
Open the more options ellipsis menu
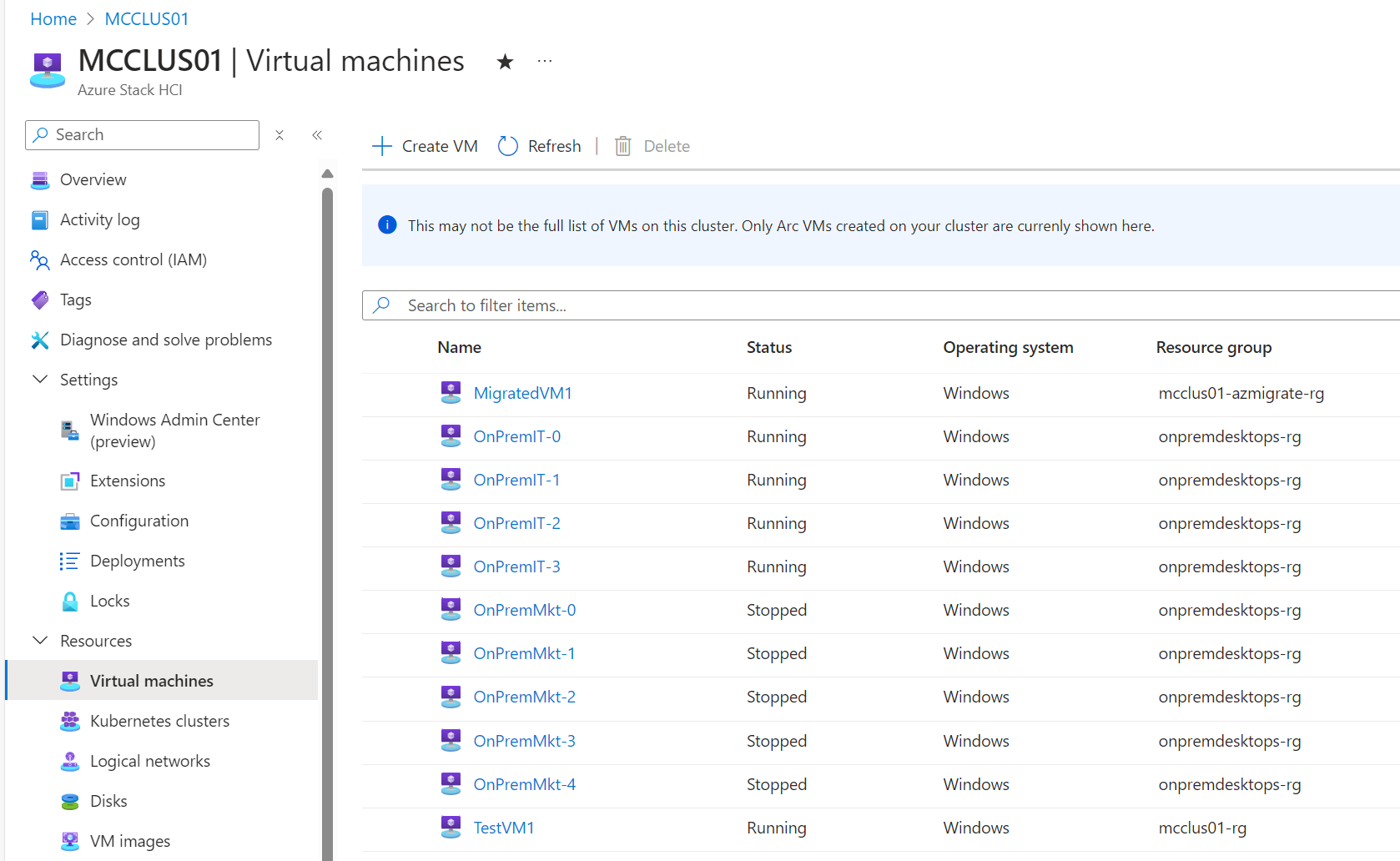(x=545, y=60)
